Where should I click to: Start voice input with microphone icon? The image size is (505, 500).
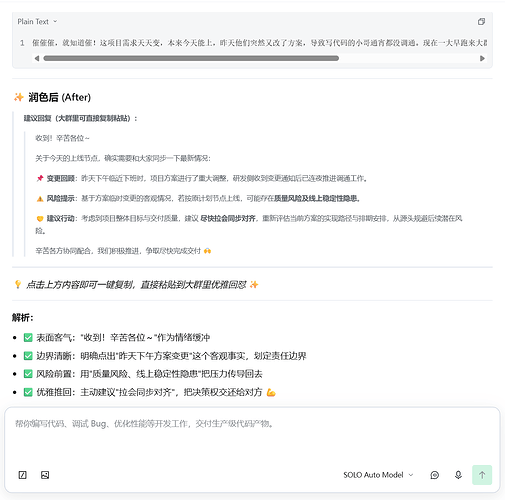[x=458, y=475]
